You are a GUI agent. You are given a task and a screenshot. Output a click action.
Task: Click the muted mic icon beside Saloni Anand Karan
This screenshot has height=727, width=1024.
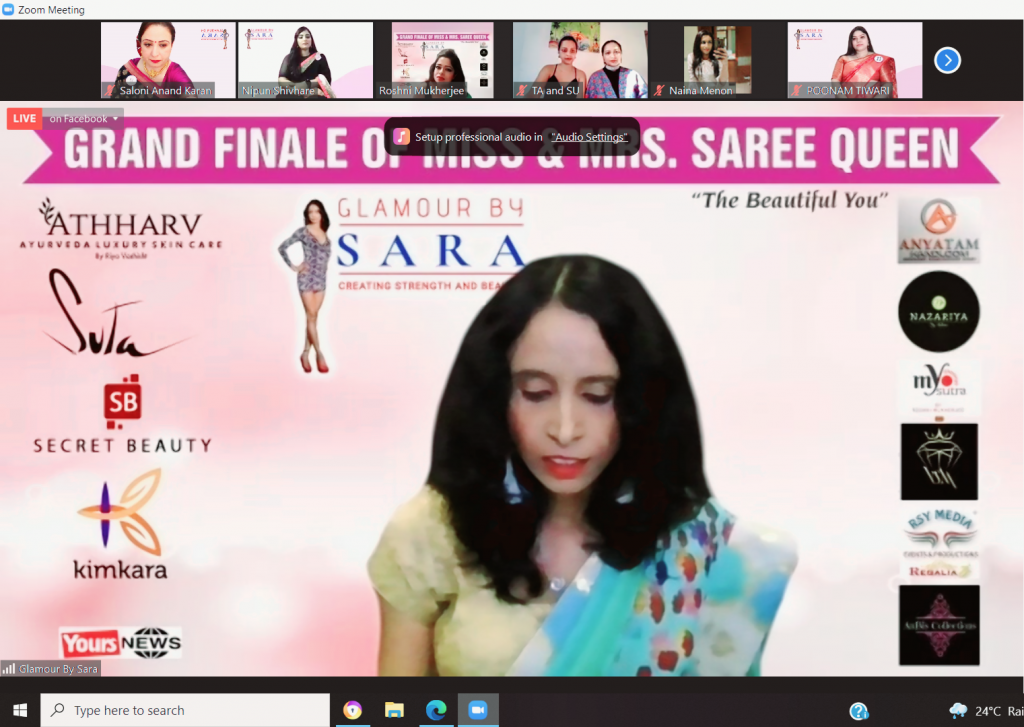tap(110, 91)
